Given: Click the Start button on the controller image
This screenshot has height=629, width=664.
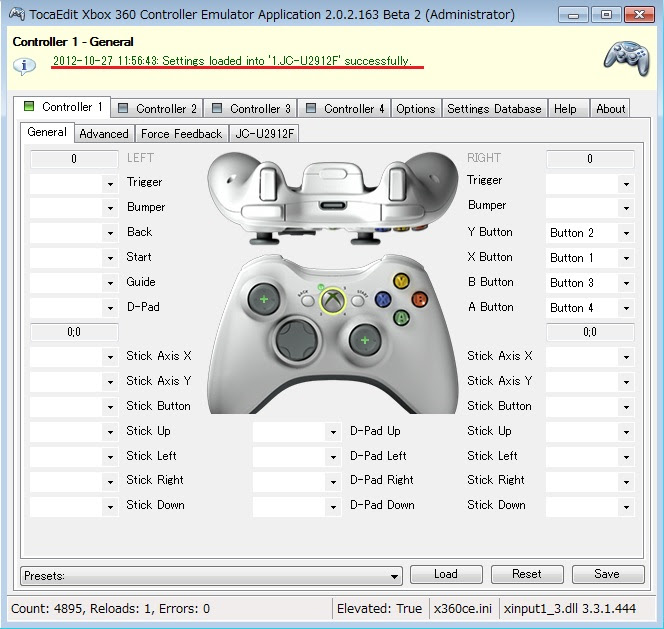Looking at the screenshot, I should [x=358, y=301].
